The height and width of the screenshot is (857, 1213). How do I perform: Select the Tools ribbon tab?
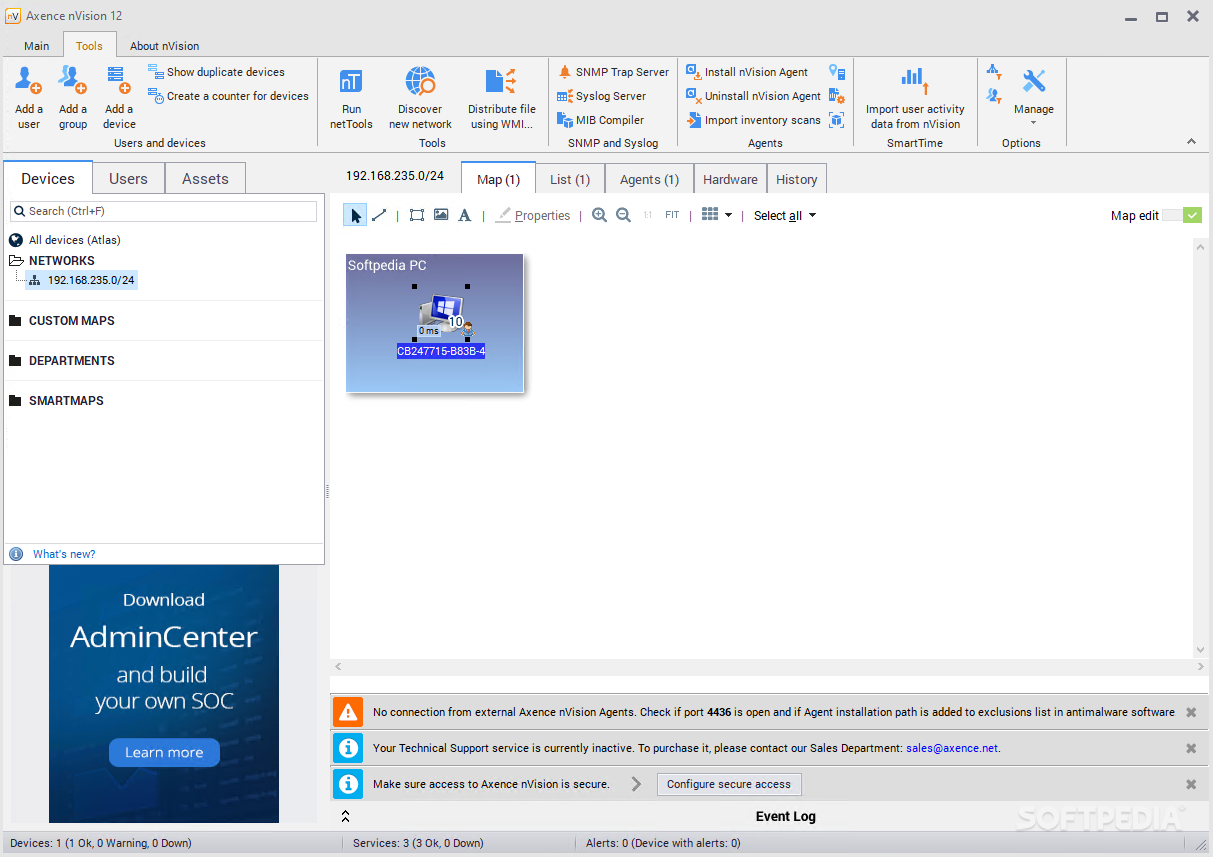click(89, 45)
